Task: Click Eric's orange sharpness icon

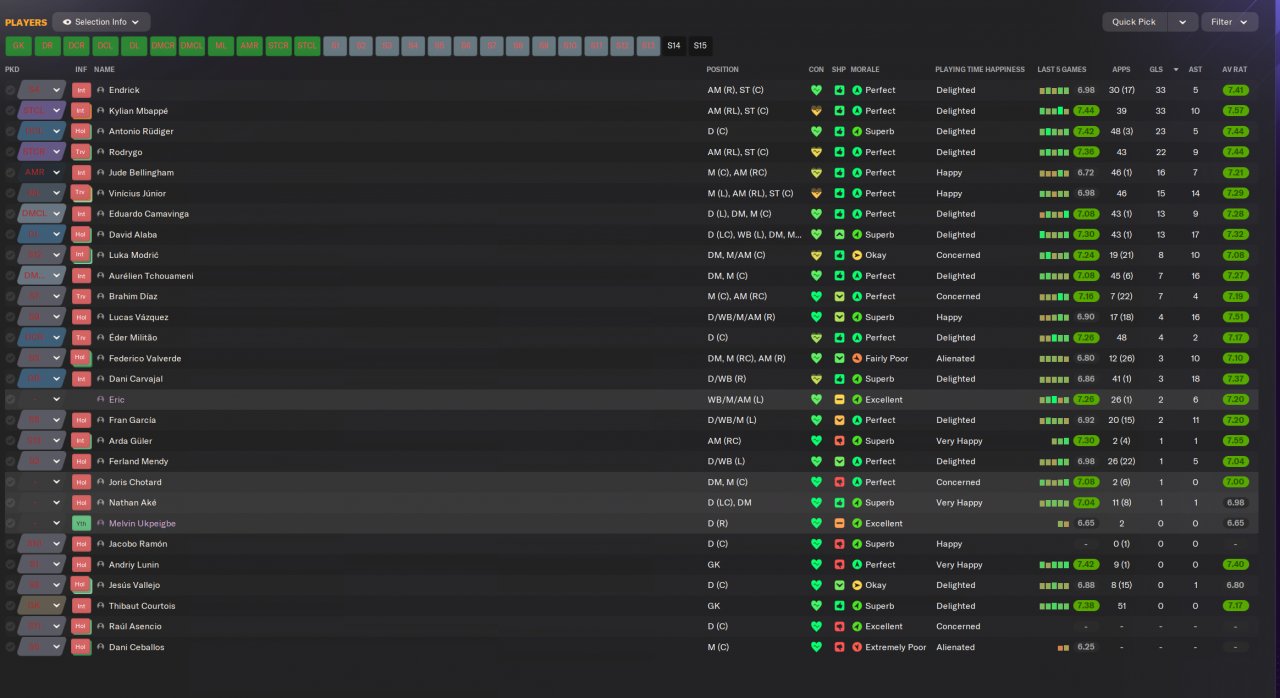Action: pyautogui.click(x=839, y=399)
